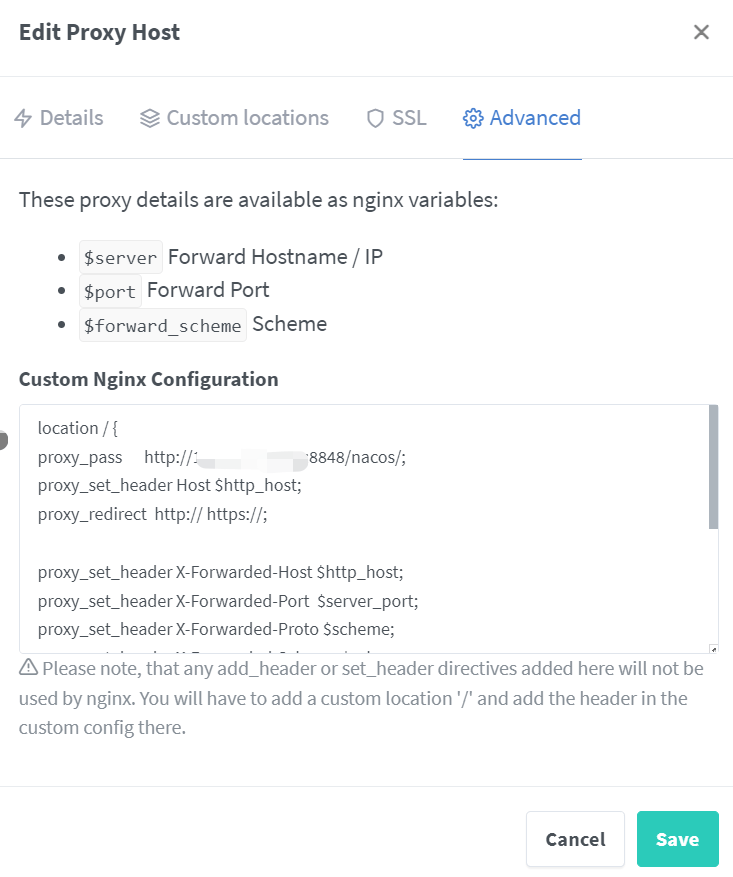Click the $port variable tag
733x877 pixels.
point(110,291)
